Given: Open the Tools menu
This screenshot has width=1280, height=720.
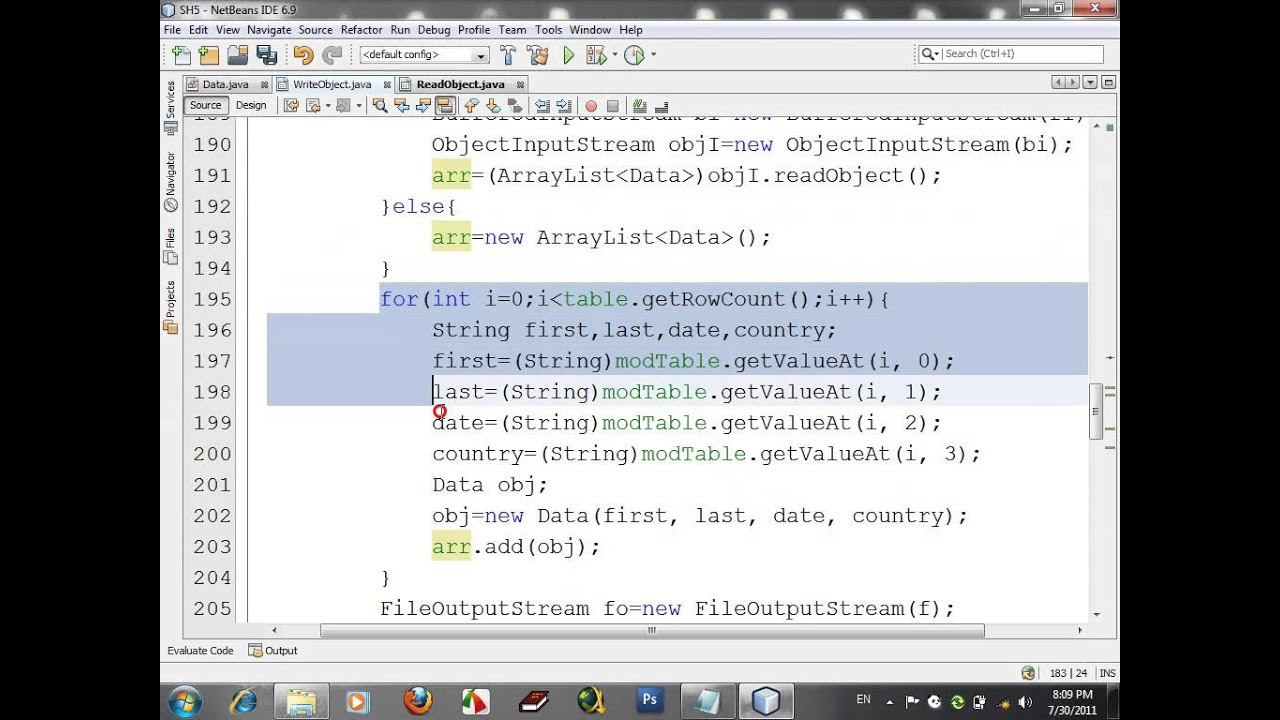Looking at the screenshot, I should (x=548, y=30).
